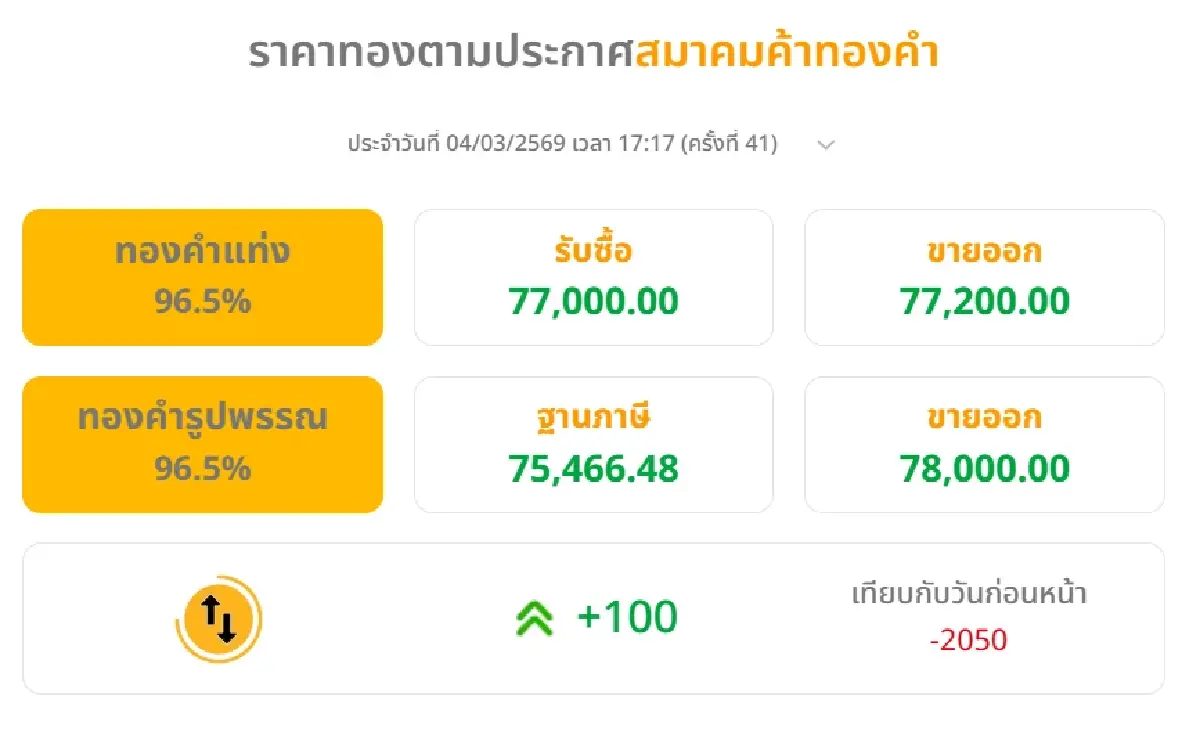Click the green upward price change indicator
Screen dimensions: 1200x732
coord(536,617)
